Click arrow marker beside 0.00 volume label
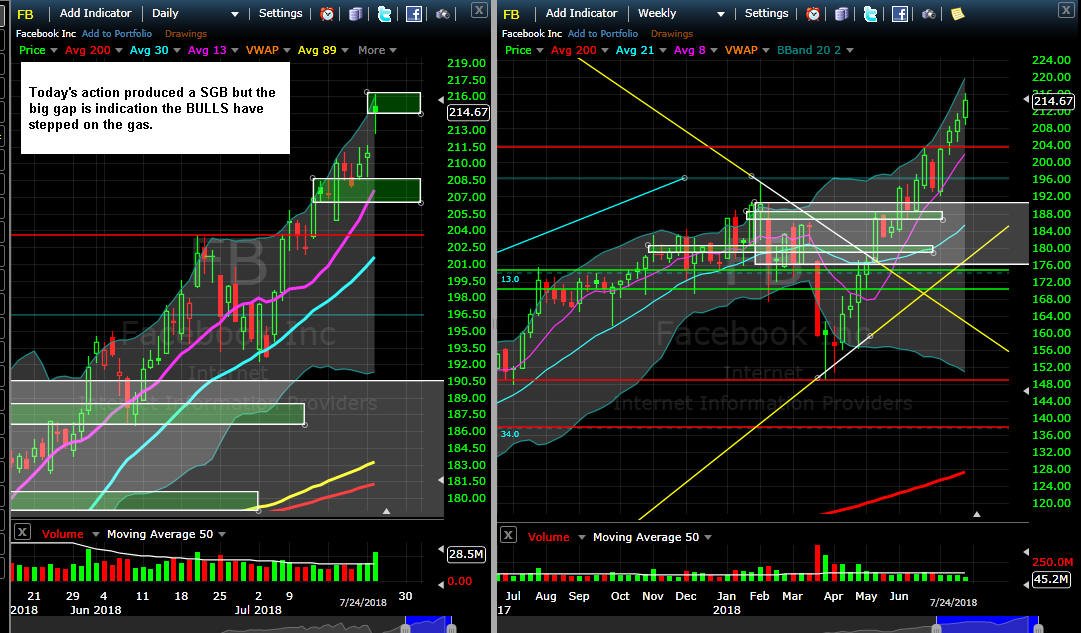1081x633 pixels. pyautogui.click(x=441, y=585)
